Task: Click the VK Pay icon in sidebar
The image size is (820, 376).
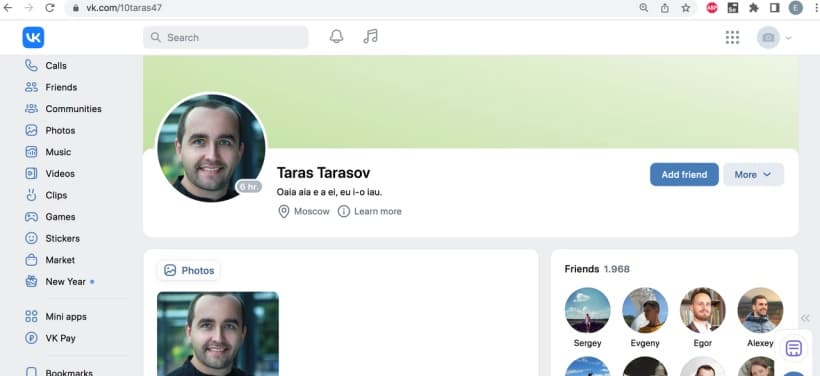Action: [31, 338]
